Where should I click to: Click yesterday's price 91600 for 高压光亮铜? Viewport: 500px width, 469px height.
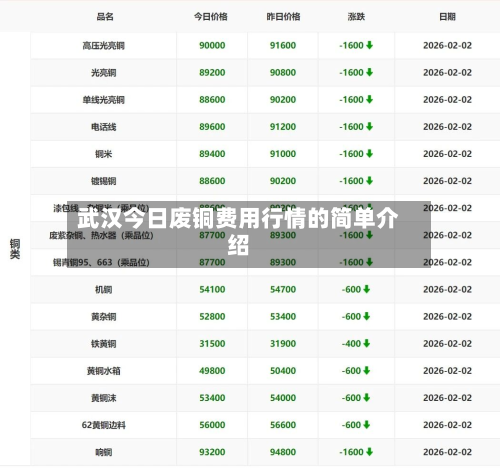tap(283, 45)
